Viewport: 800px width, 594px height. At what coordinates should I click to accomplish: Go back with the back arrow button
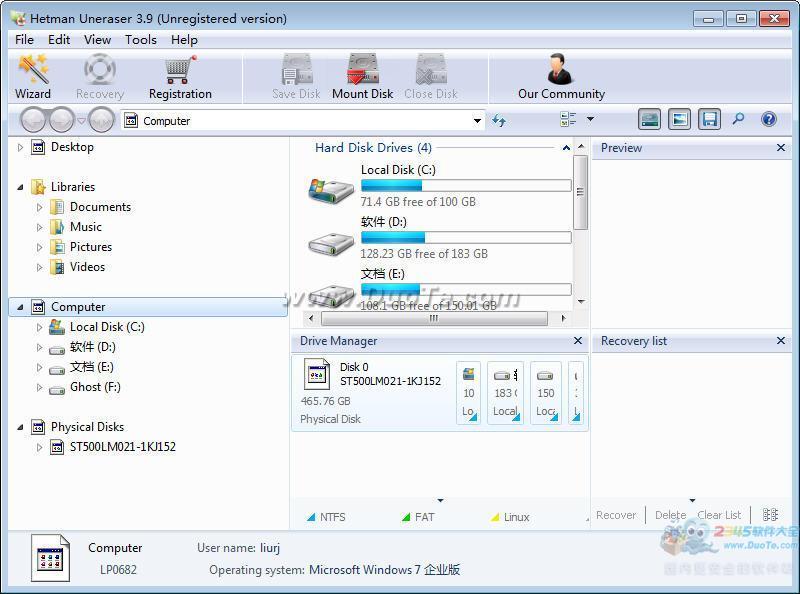[35, 120]
